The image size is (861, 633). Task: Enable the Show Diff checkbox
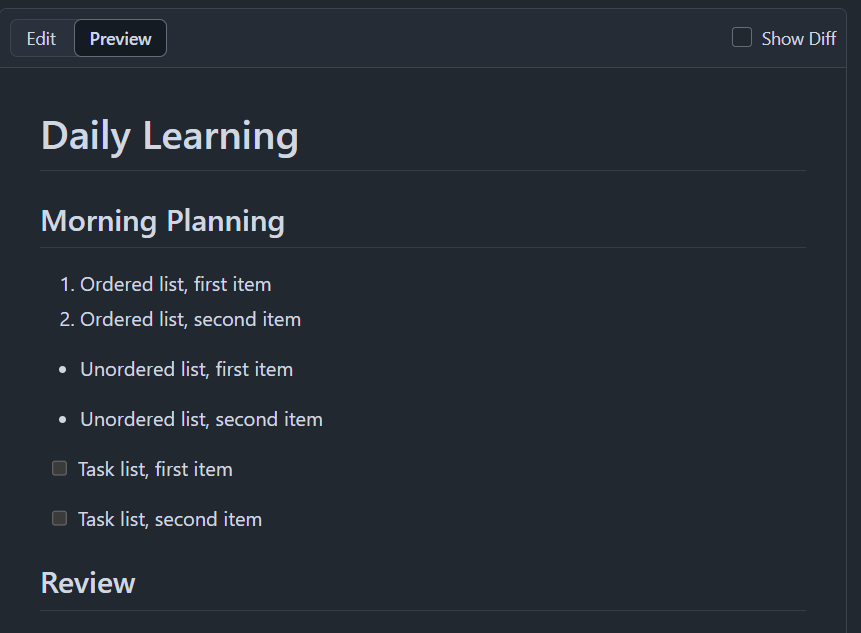pos(741,37)
